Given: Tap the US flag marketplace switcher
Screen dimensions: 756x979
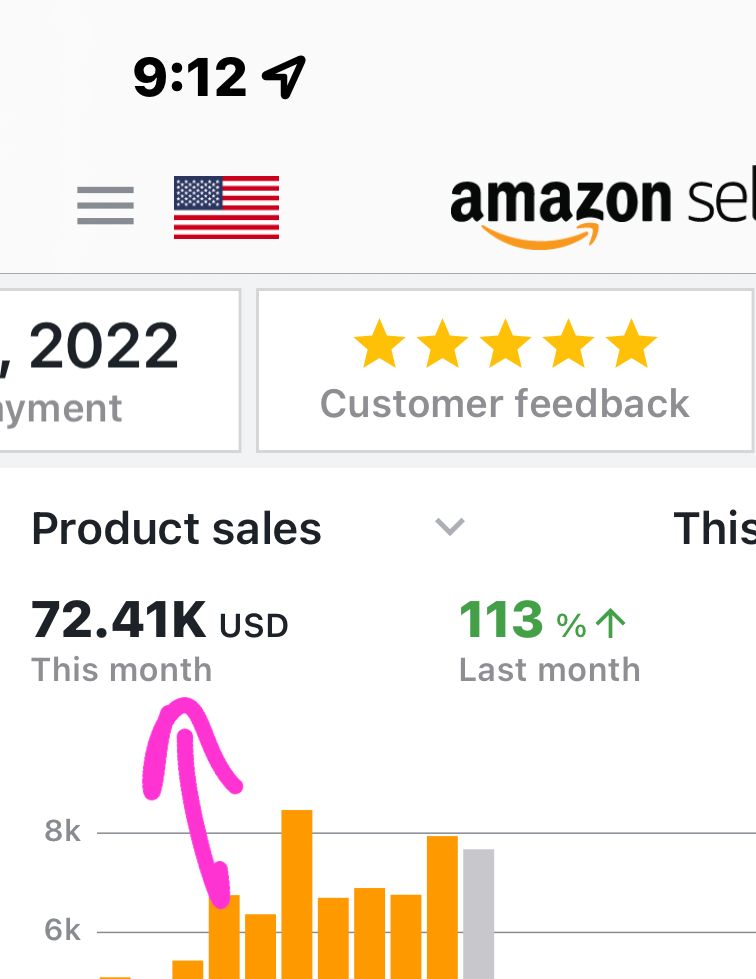Looking at the screenshot, I should [x=226, y=207].
